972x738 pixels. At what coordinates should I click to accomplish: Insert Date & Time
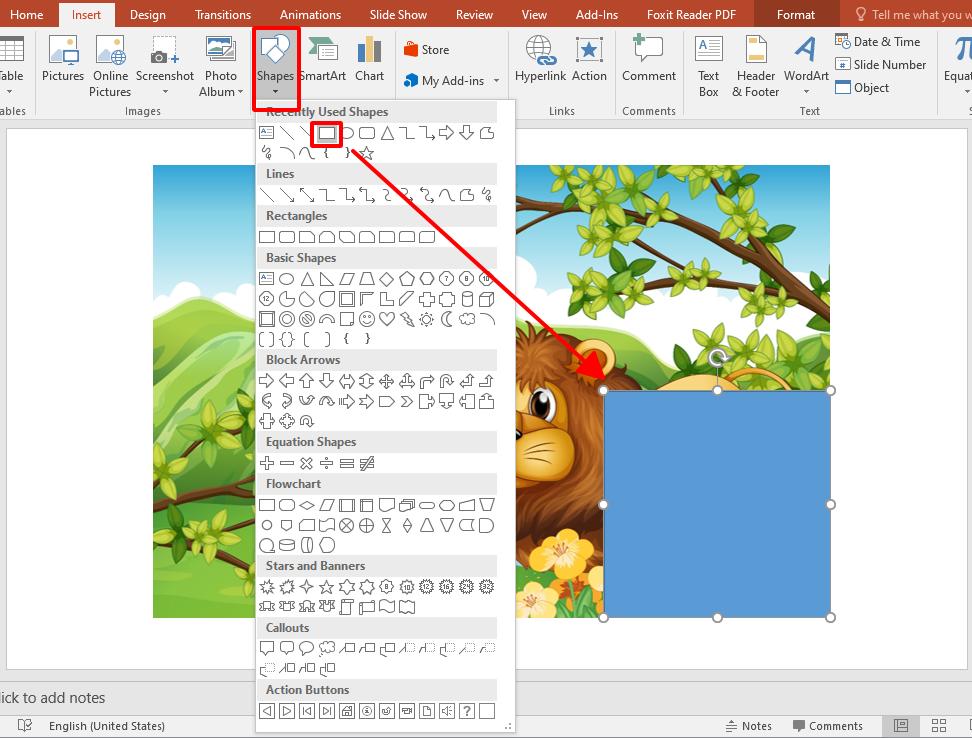(879, 41)
